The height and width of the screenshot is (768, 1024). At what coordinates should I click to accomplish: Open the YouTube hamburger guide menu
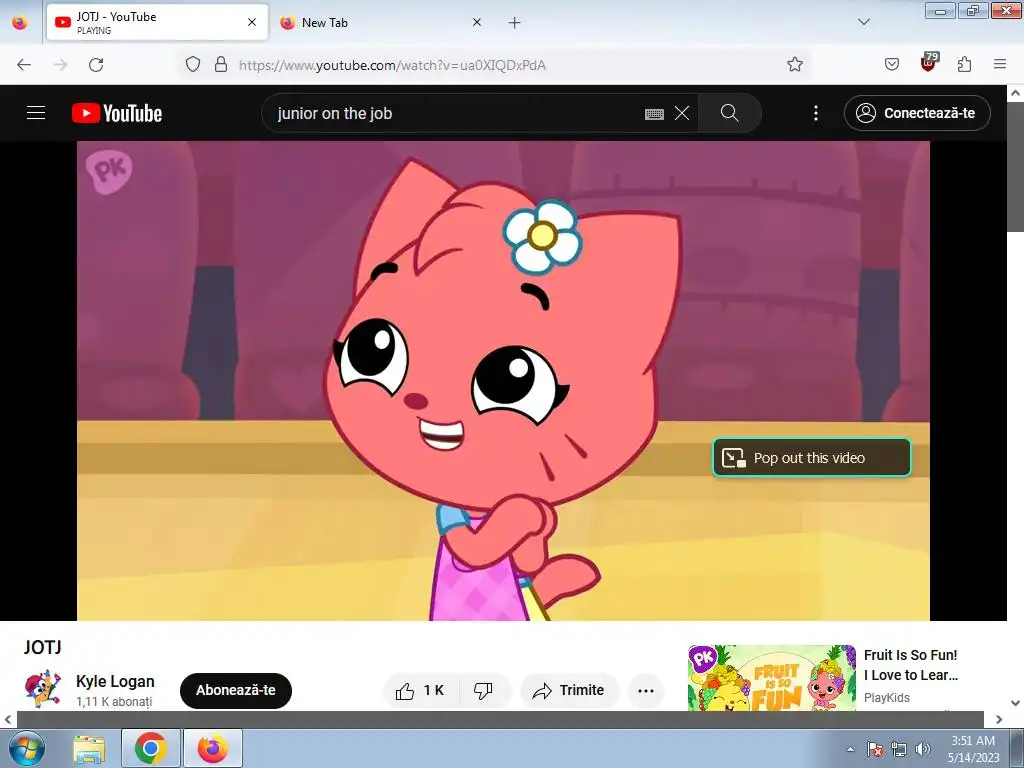click(36, 113)
